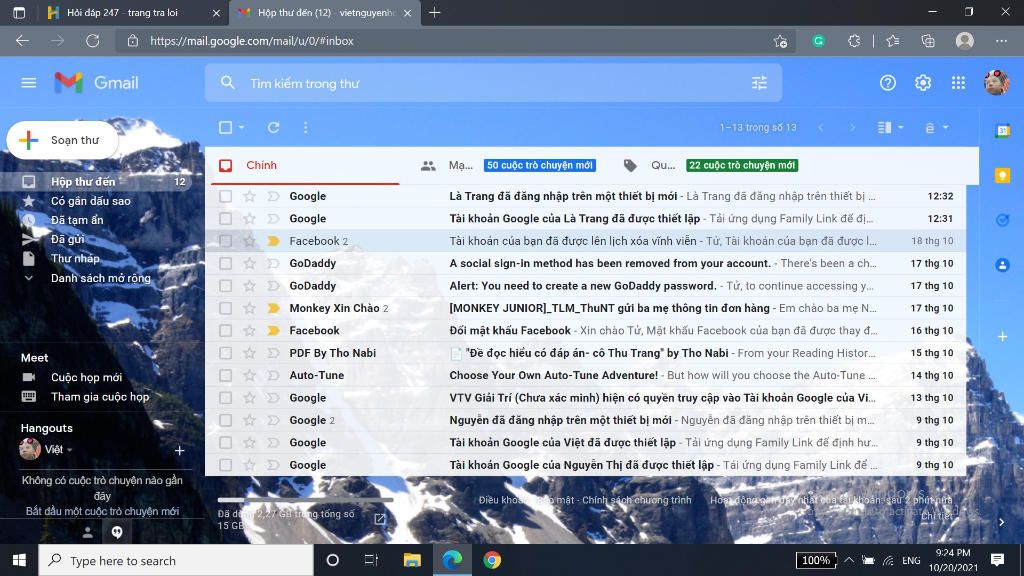
Task: Open the Gmail support help icon
Action: pos(888,83)
